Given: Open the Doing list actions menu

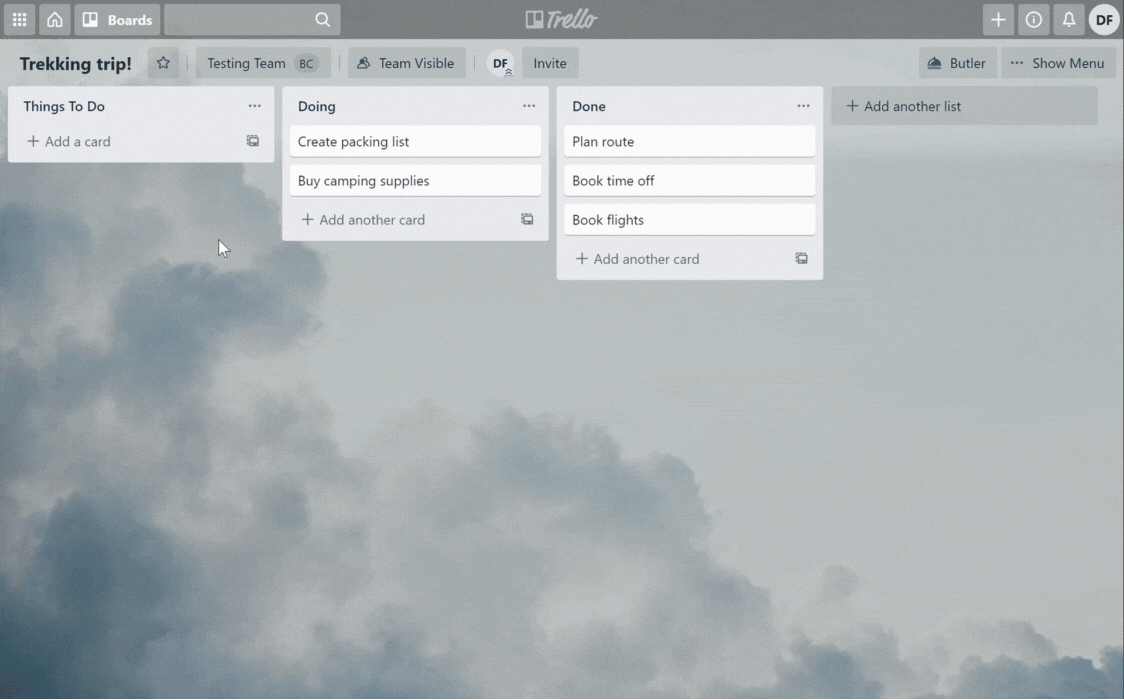Looking at the screenshot, I should click(529, 106).
